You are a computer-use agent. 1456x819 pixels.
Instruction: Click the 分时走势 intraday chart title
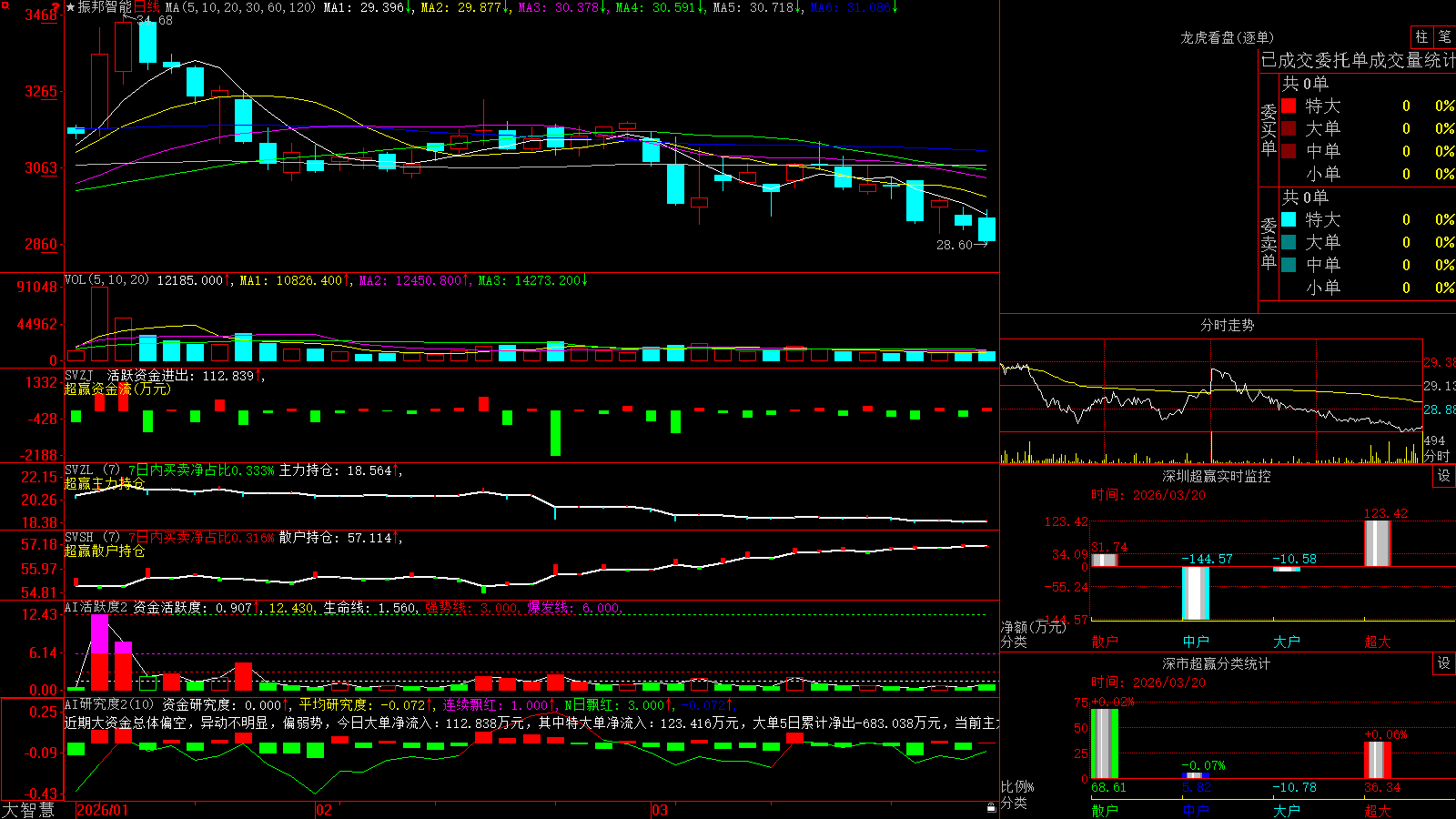point(1227,325)
